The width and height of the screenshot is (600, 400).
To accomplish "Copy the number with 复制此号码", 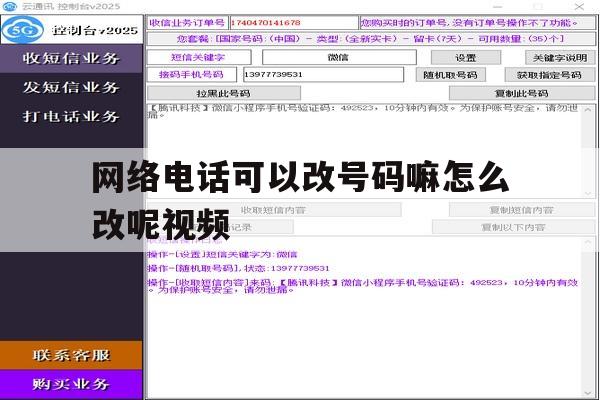I will tap(522, 93).
